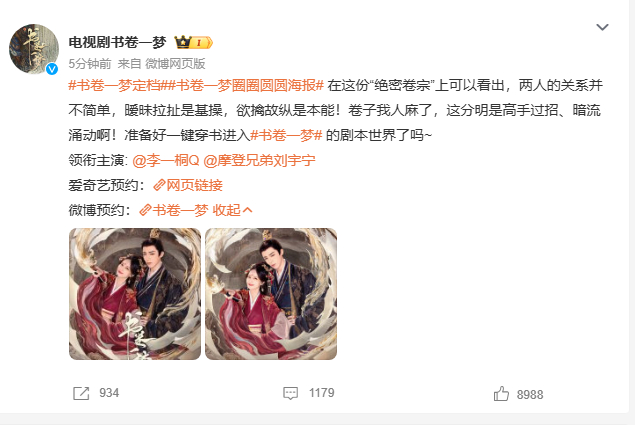This screenshot has height=425, width=635.
Task: Open the post options chevron menu
Action: click(602, 27)
